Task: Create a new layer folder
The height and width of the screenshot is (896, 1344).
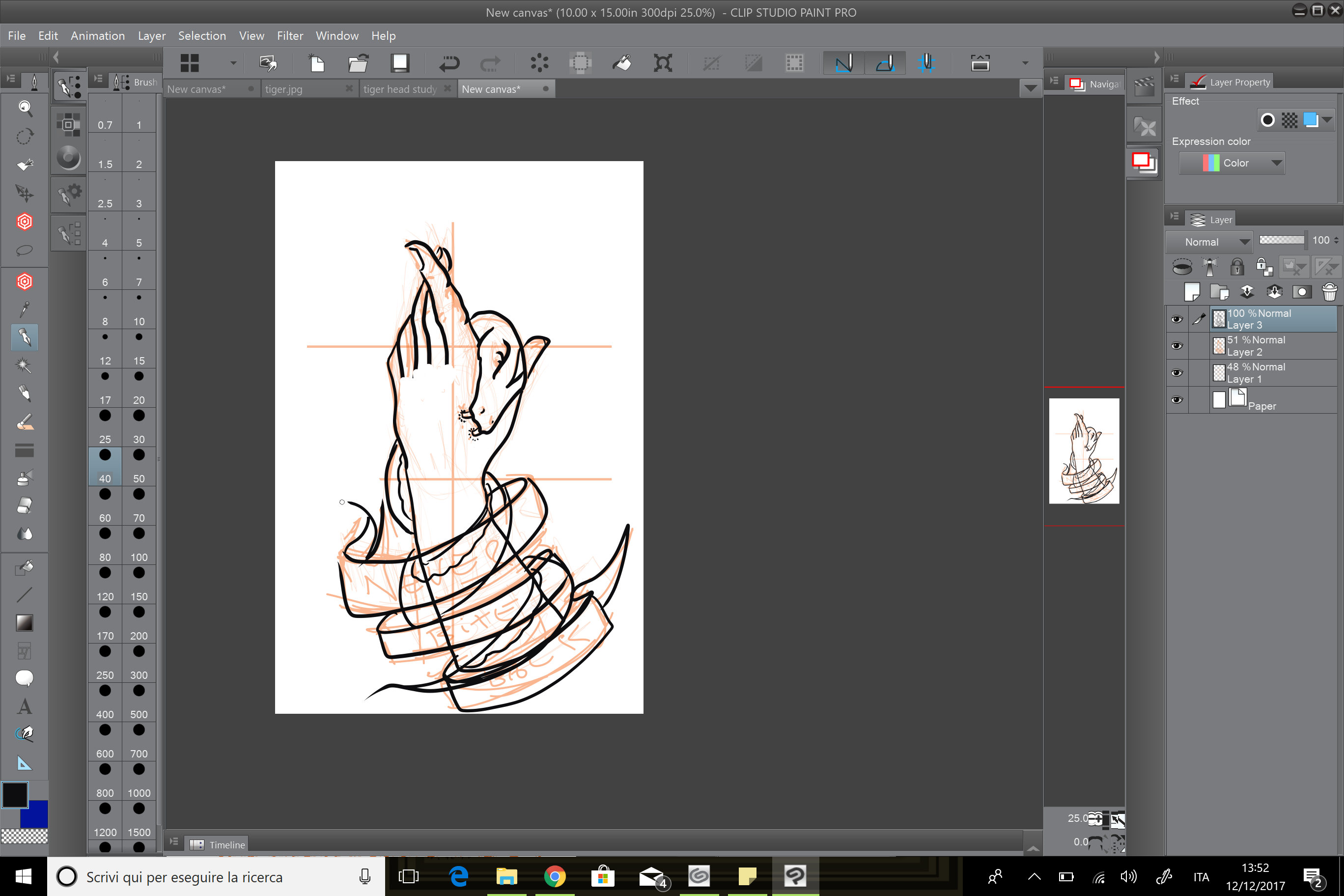Action: (x=1220, y=291)
